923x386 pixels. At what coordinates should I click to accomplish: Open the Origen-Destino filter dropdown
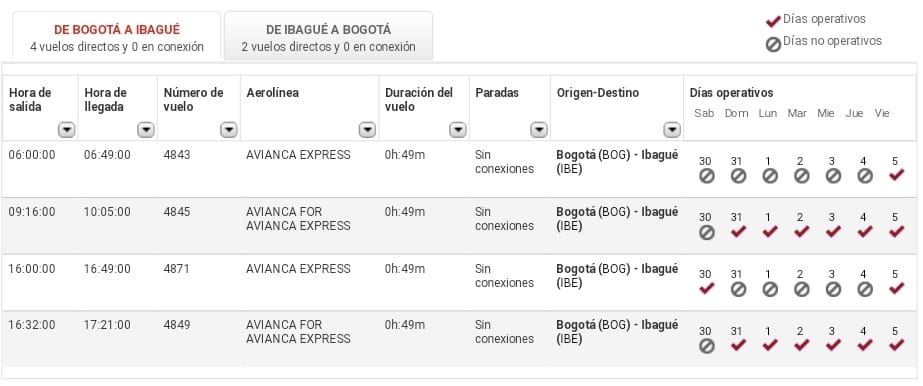672,131
